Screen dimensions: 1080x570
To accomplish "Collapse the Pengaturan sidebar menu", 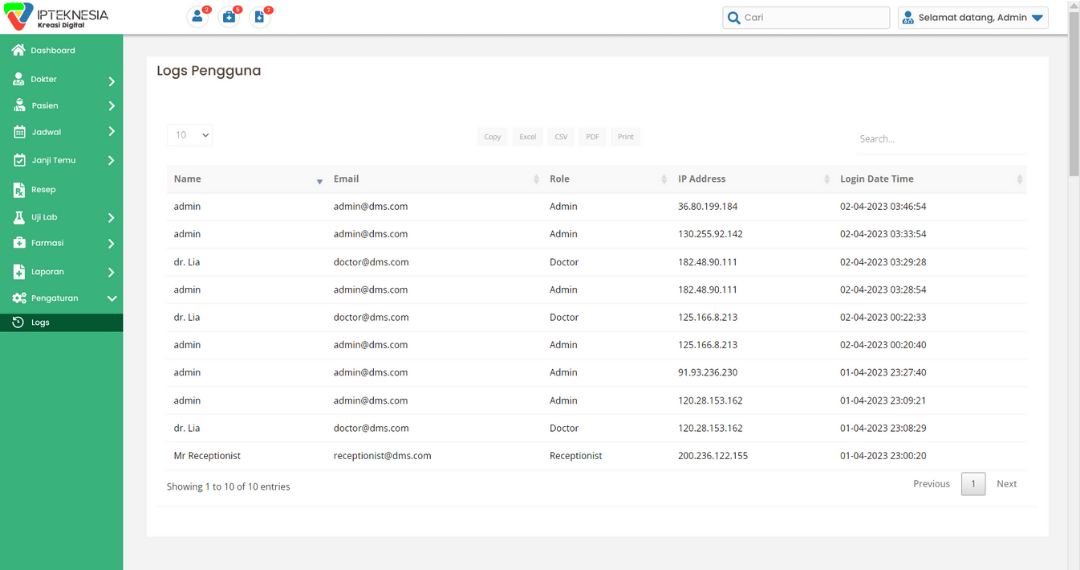I will pyautogui.click(x=111, y=298).
